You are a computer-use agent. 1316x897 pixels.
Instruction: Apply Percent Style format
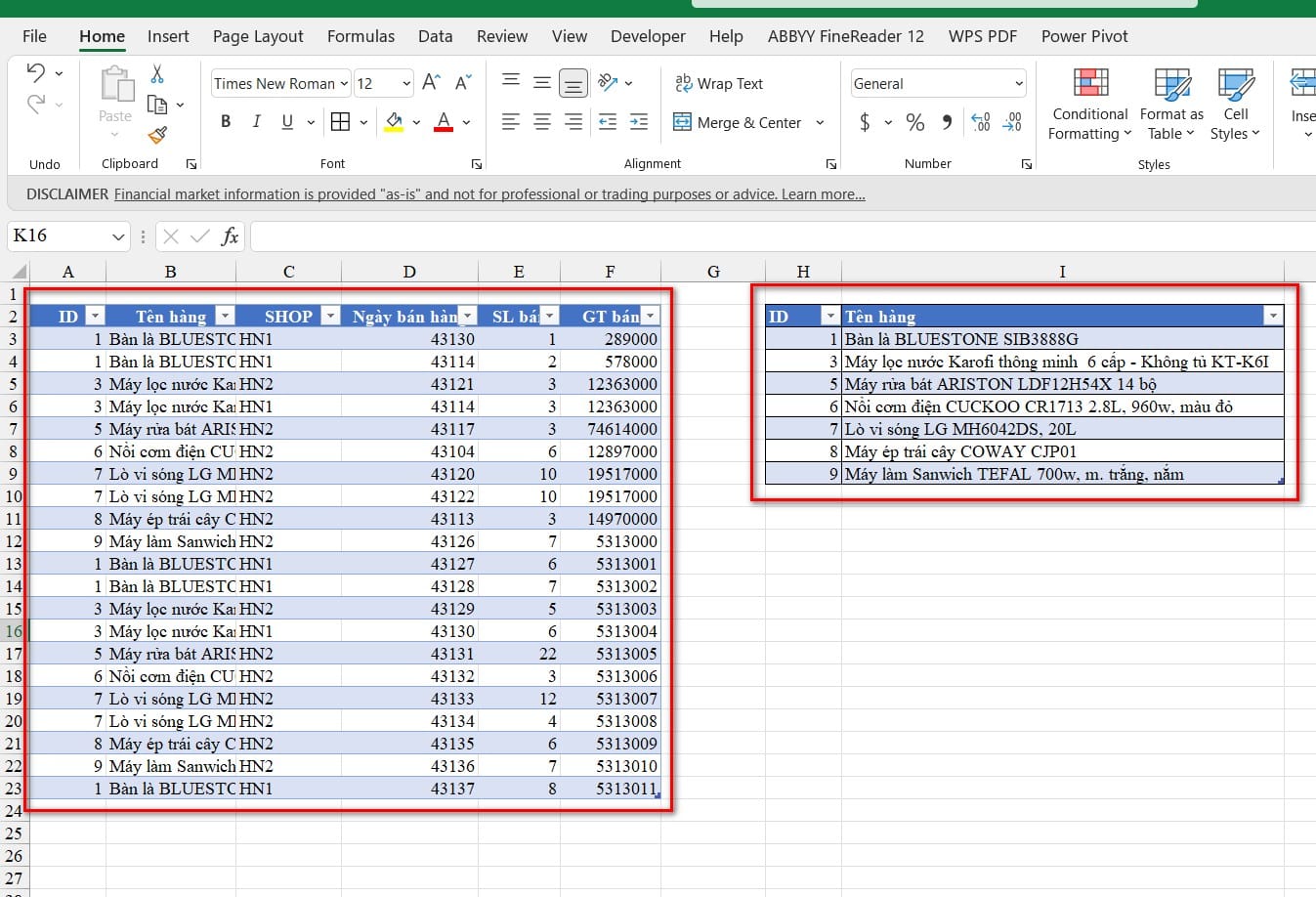(915, 122)
